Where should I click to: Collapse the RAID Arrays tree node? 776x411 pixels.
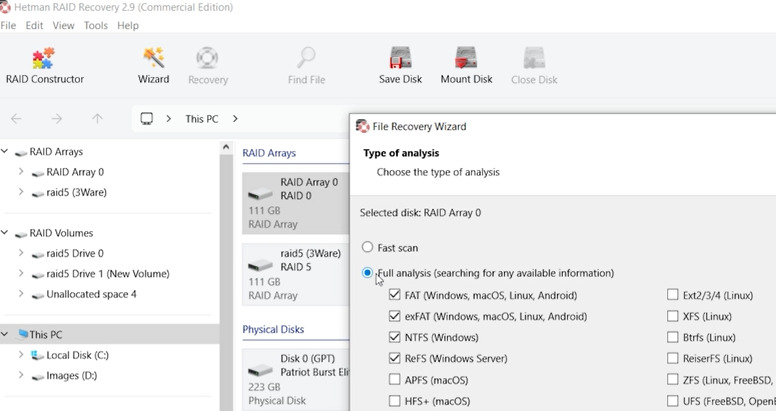click(x=4, y=152)
